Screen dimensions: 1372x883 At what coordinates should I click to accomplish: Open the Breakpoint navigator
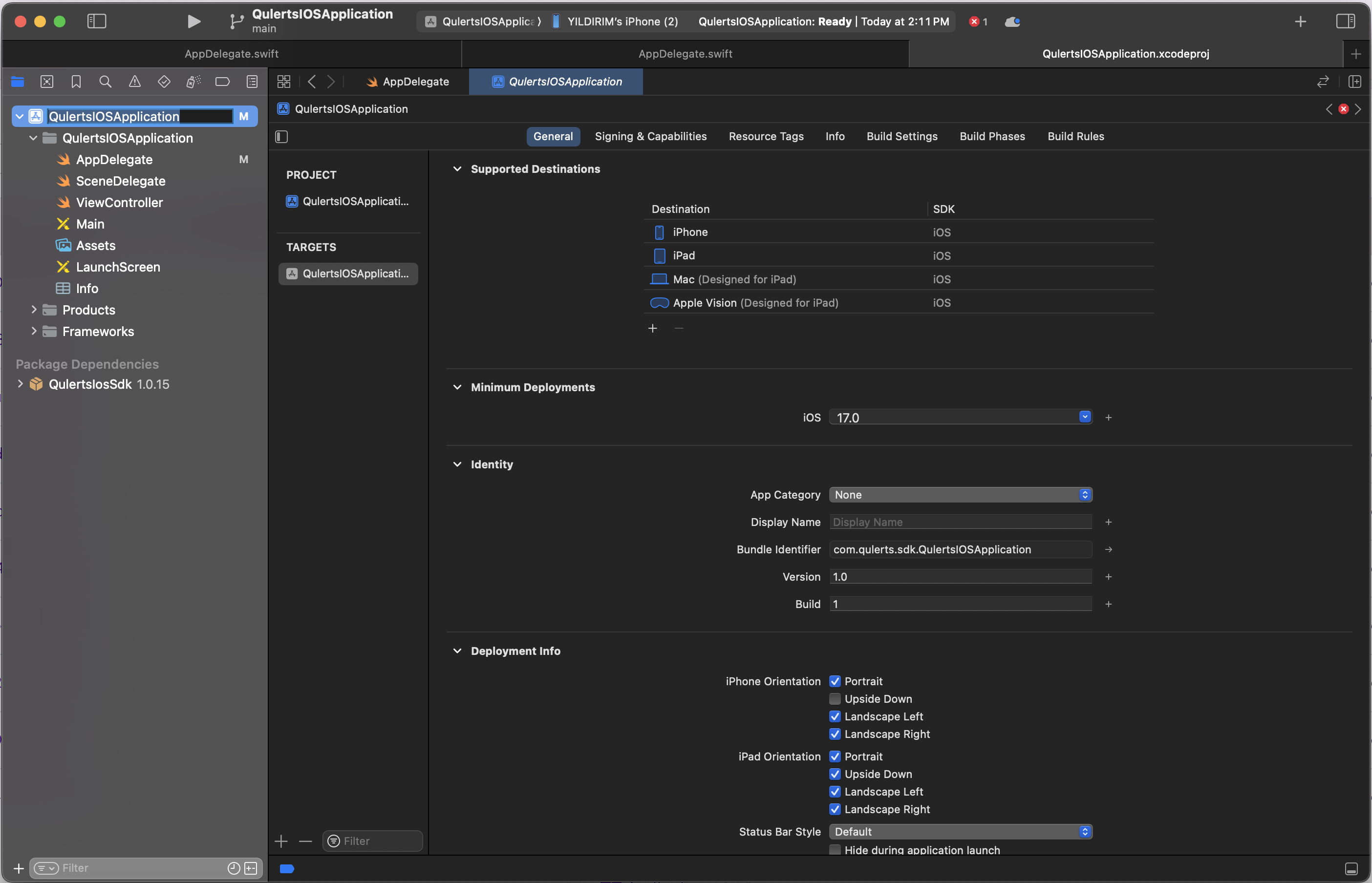(x=222, y=82)
